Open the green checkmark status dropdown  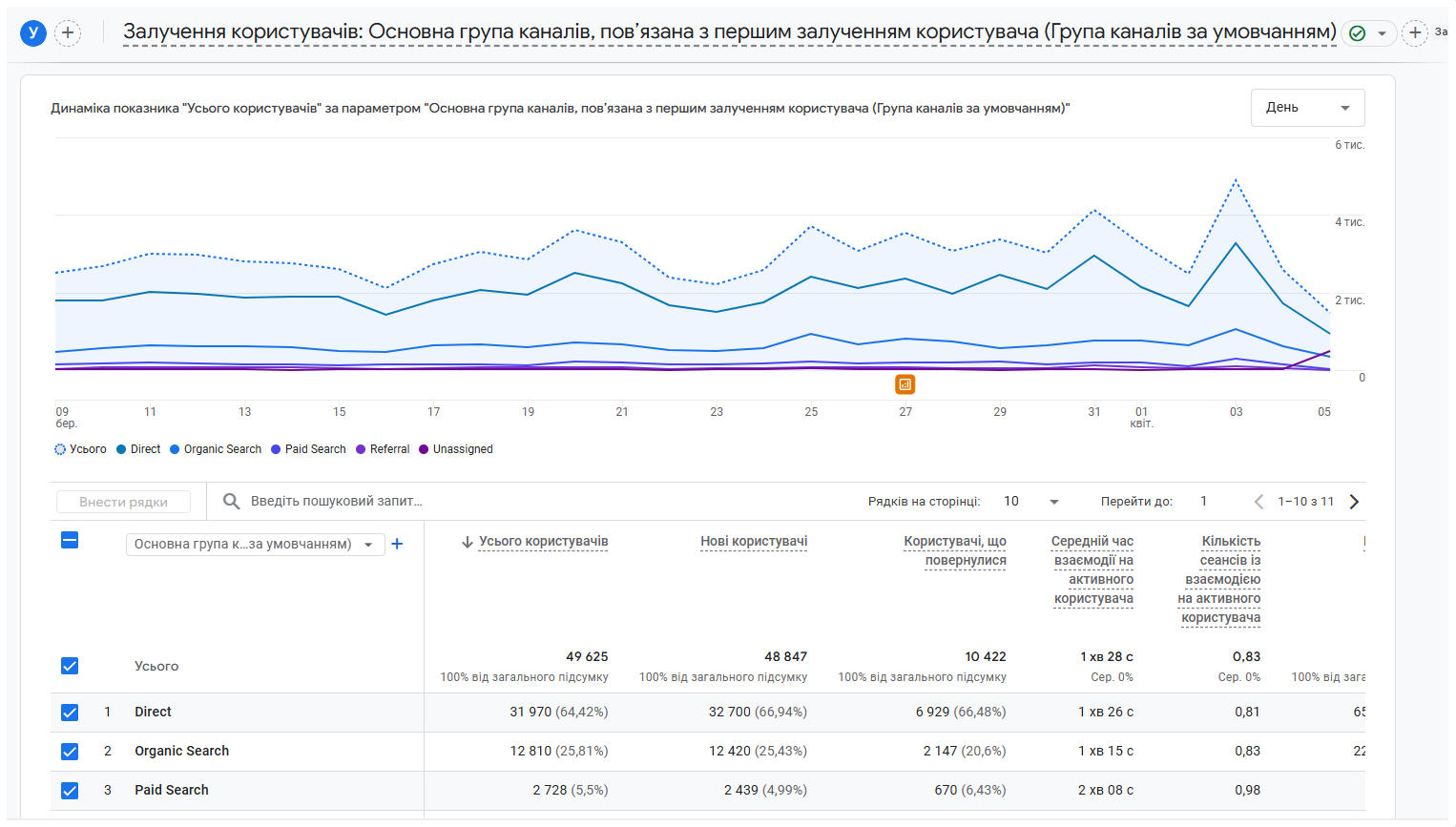pos(1369,33)
